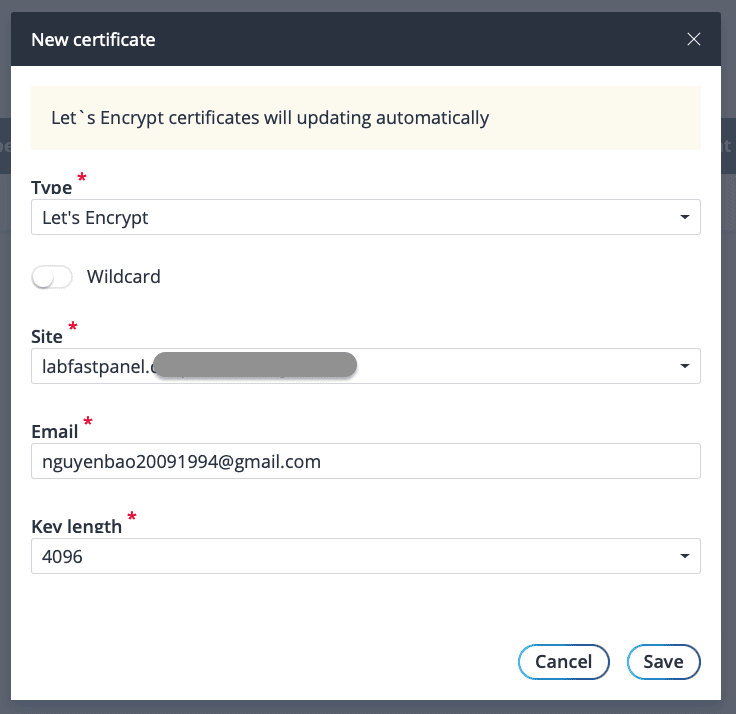This screenshot has width=736, height=714.
Task: Click the Site field label
Action: tap(48, 337)
